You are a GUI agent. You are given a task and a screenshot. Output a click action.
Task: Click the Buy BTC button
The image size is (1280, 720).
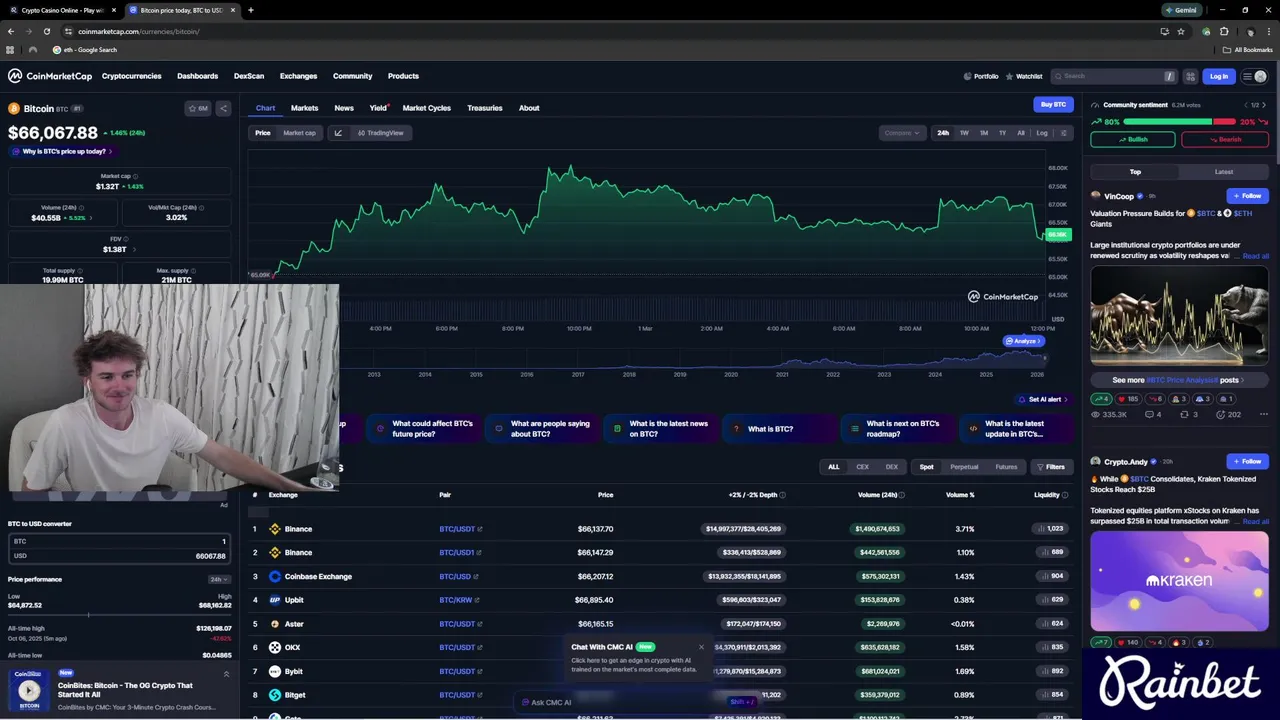(1053, 104)
